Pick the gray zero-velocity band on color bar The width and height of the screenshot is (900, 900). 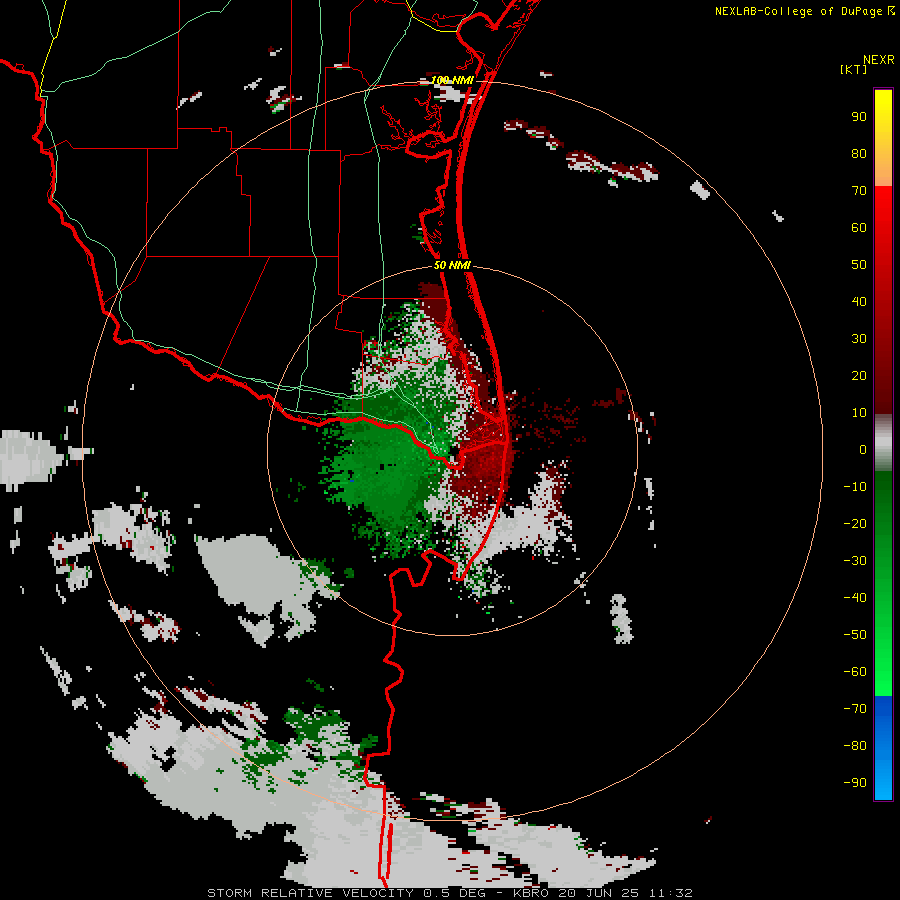883,443
